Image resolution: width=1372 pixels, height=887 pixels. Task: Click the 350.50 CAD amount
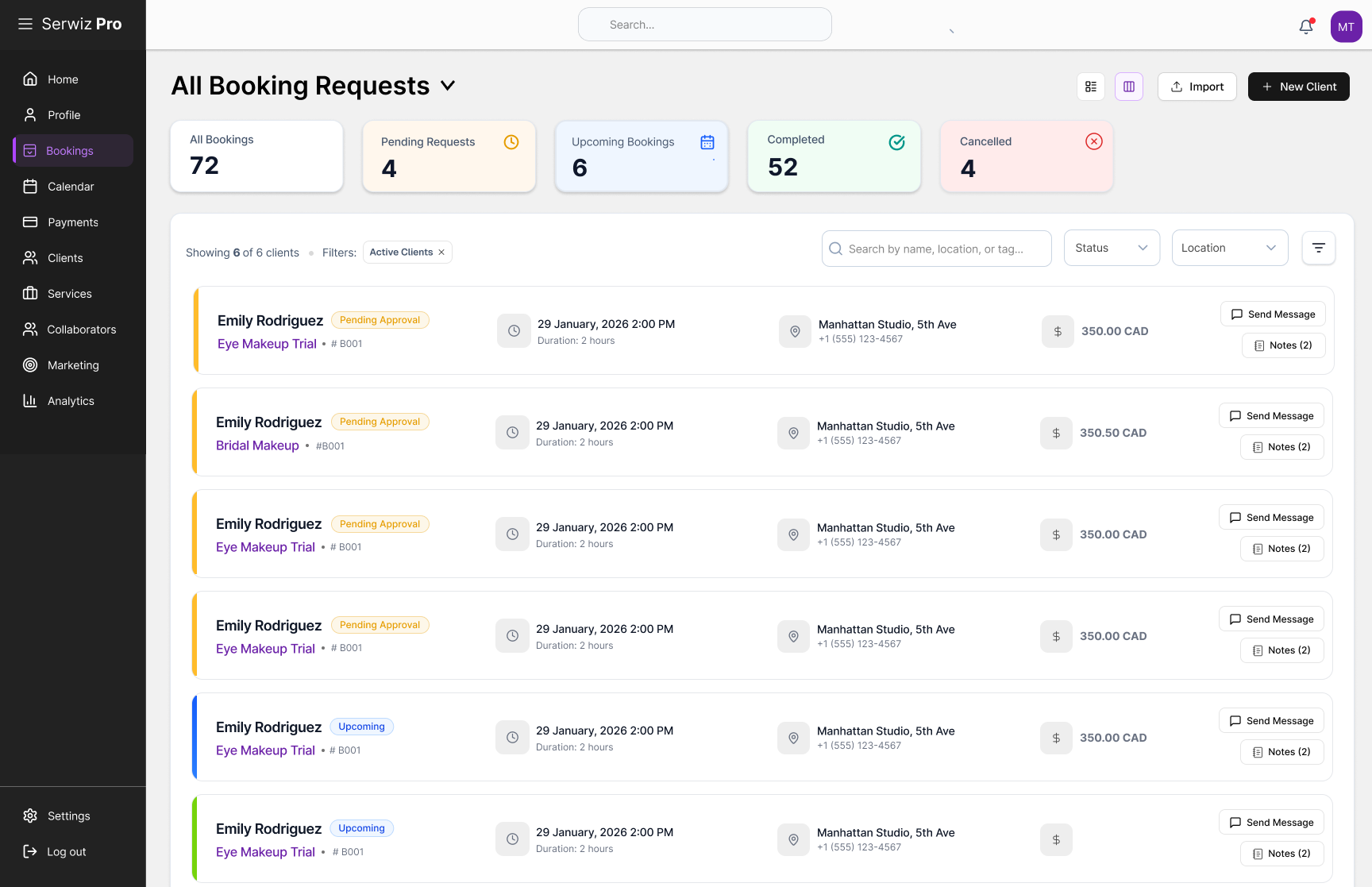pos(1113,433)
